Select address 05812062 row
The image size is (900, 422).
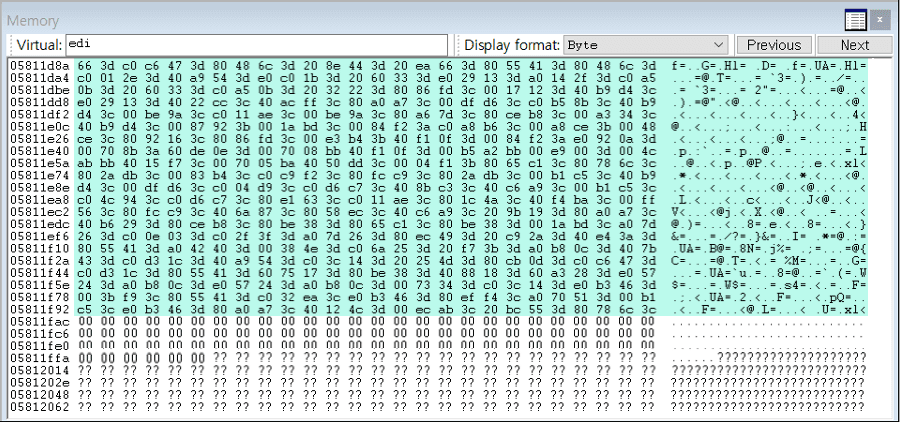point(40,406)
